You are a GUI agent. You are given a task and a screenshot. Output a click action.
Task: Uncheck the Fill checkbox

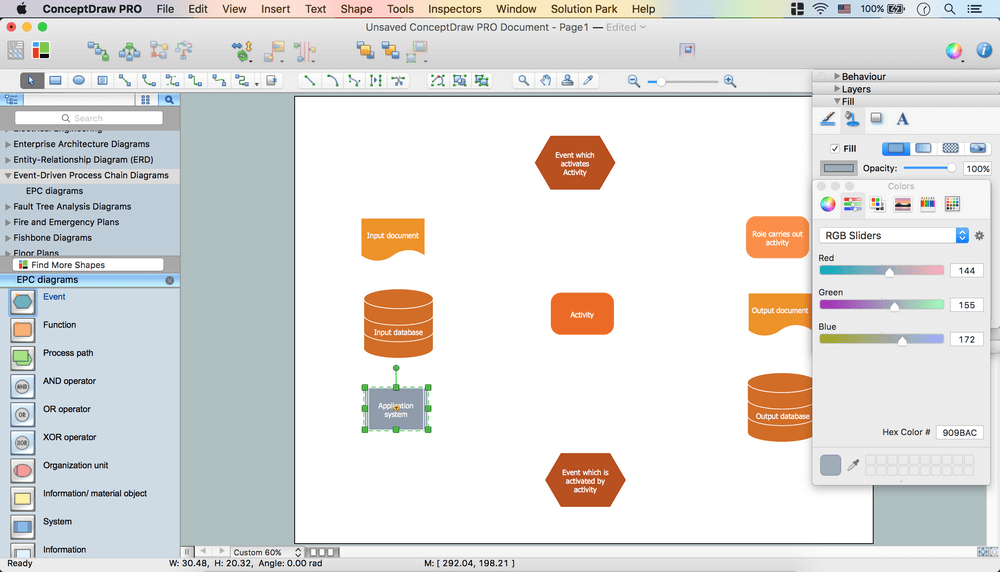[835, 148]
